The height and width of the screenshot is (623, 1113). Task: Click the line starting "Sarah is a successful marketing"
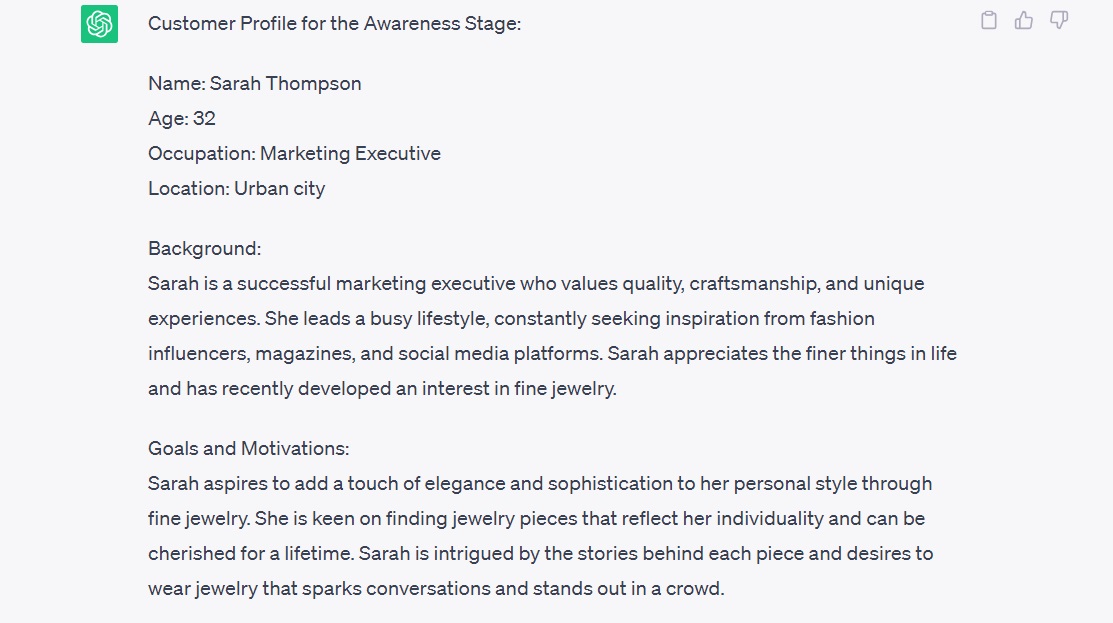(x=536, y=284)
